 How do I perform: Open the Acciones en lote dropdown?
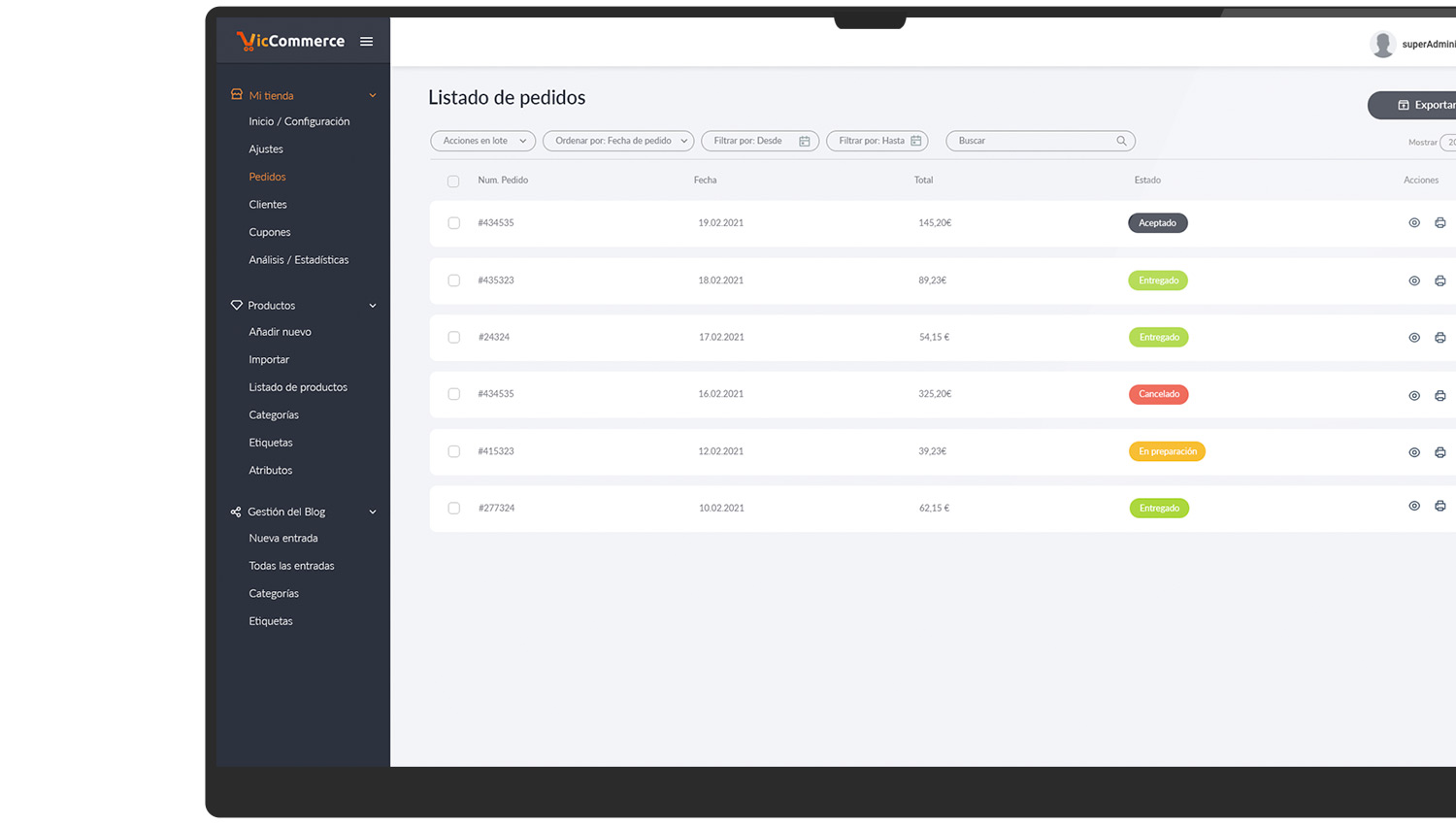[482, 141]
